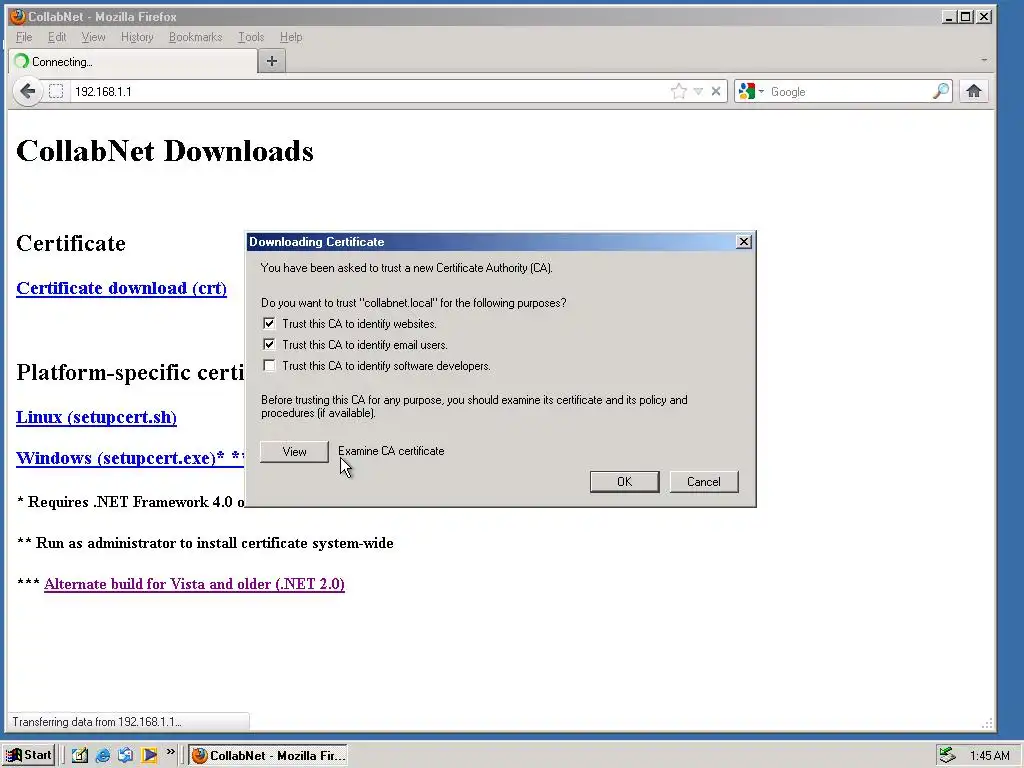Image resolution: width=1024 pixels, height=768 pixels.
Task: Expand the quick launch overflow chevron
Action: (170, 752)
